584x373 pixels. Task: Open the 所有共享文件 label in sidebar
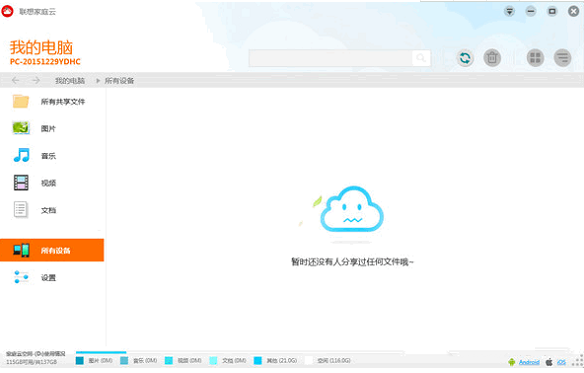tap(63, 102)
